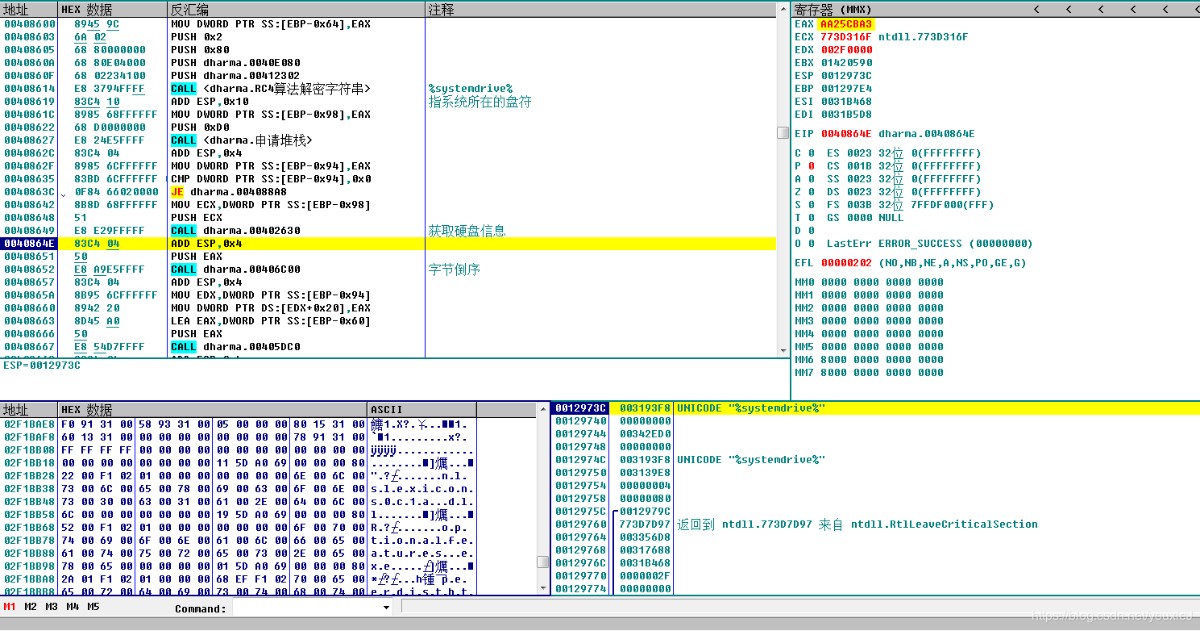1200x631 pixels.
Task: Click the %systemdrive% comment in disassembly
Action: [470, 89]
